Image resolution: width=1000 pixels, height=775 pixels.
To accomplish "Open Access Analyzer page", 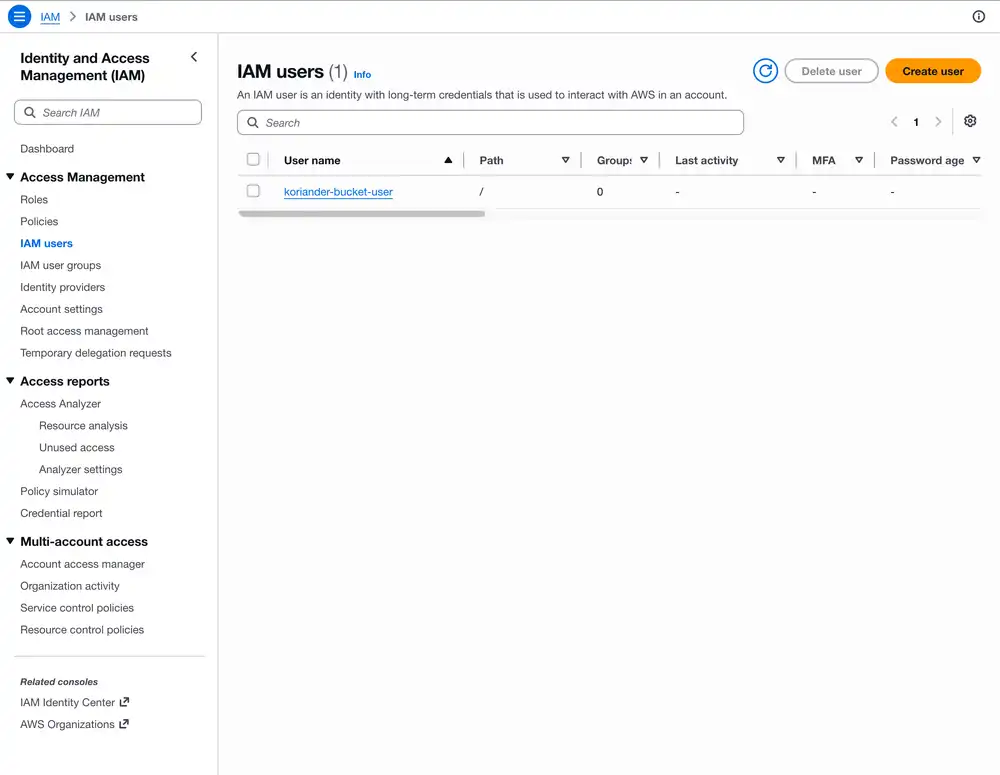I will pyautogui.click(x=61, y=404).
